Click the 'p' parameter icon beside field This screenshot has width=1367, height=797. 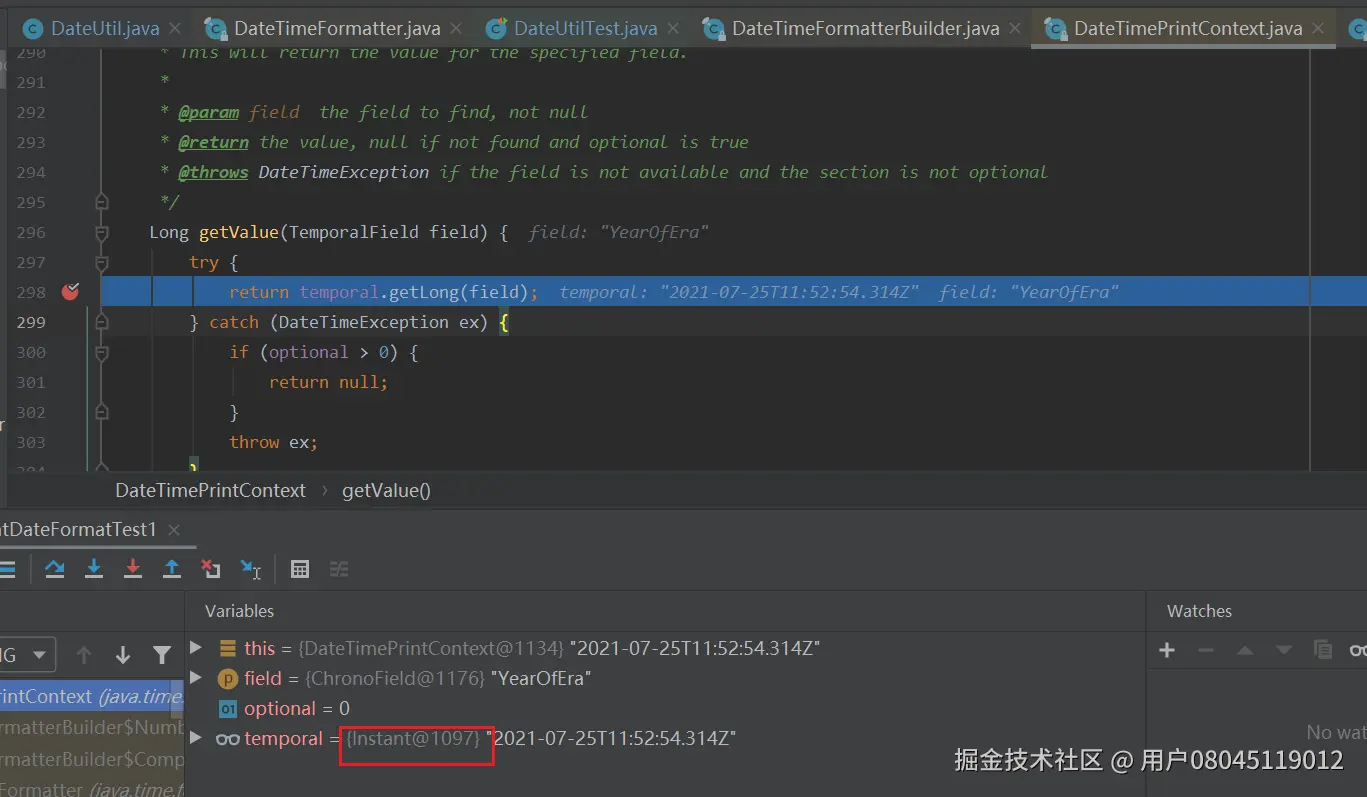point(228,678)
